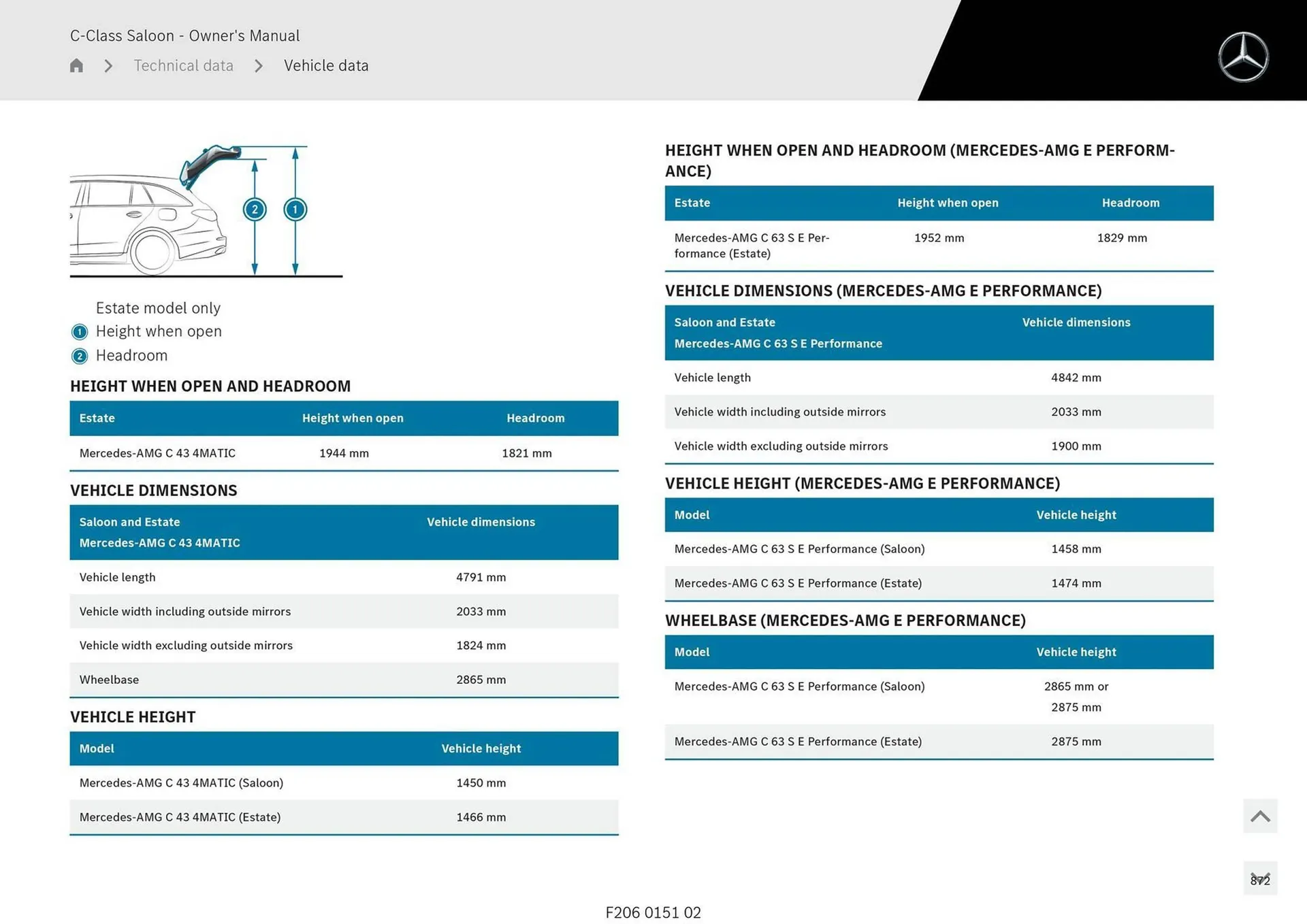
Task: Click circled number 2 marker in diagram
Action: (x=255, y=210)
